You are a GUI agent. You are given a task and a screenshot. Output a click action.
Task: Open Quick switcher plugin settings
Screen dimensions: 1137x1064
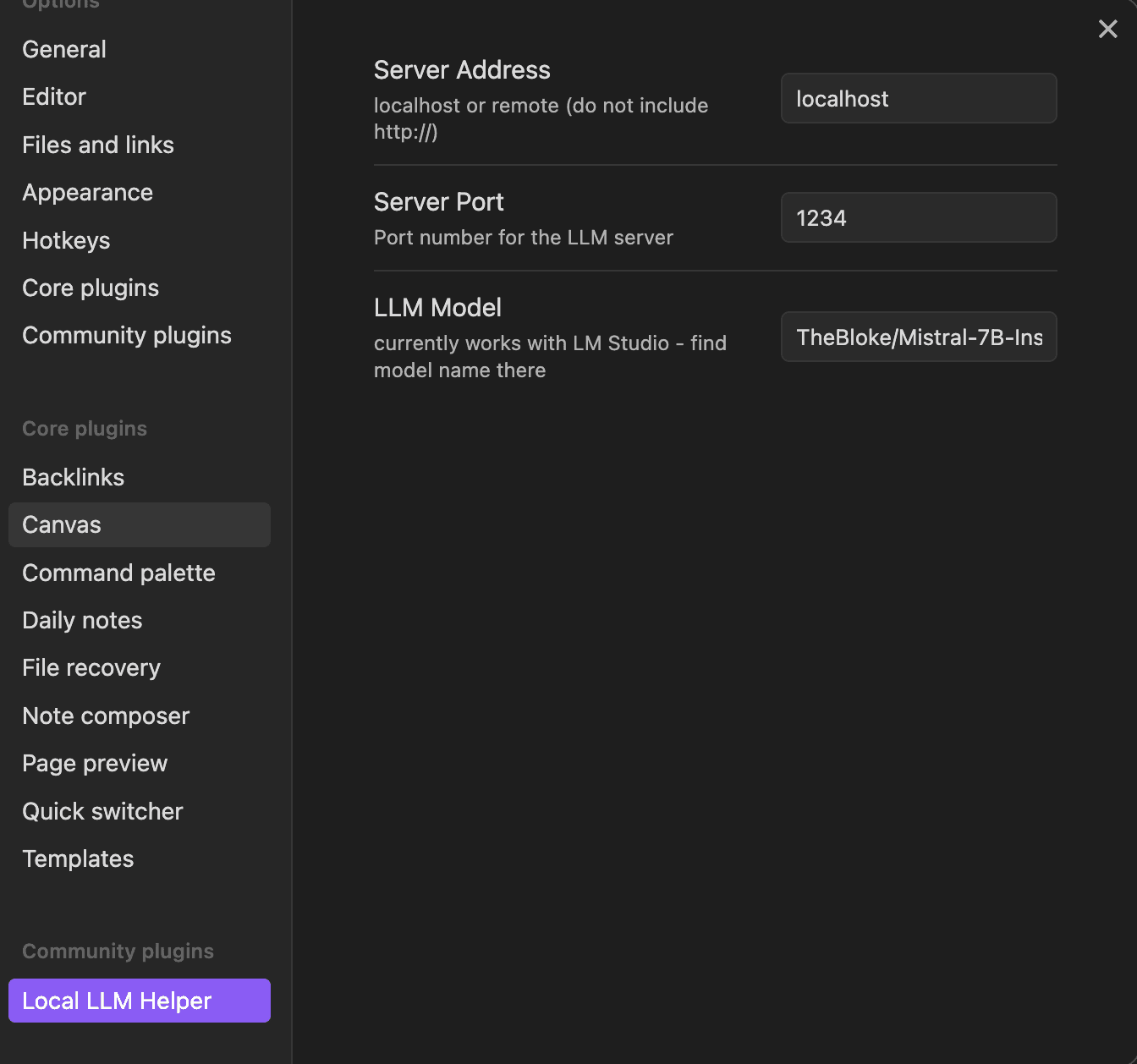point(102,811)
